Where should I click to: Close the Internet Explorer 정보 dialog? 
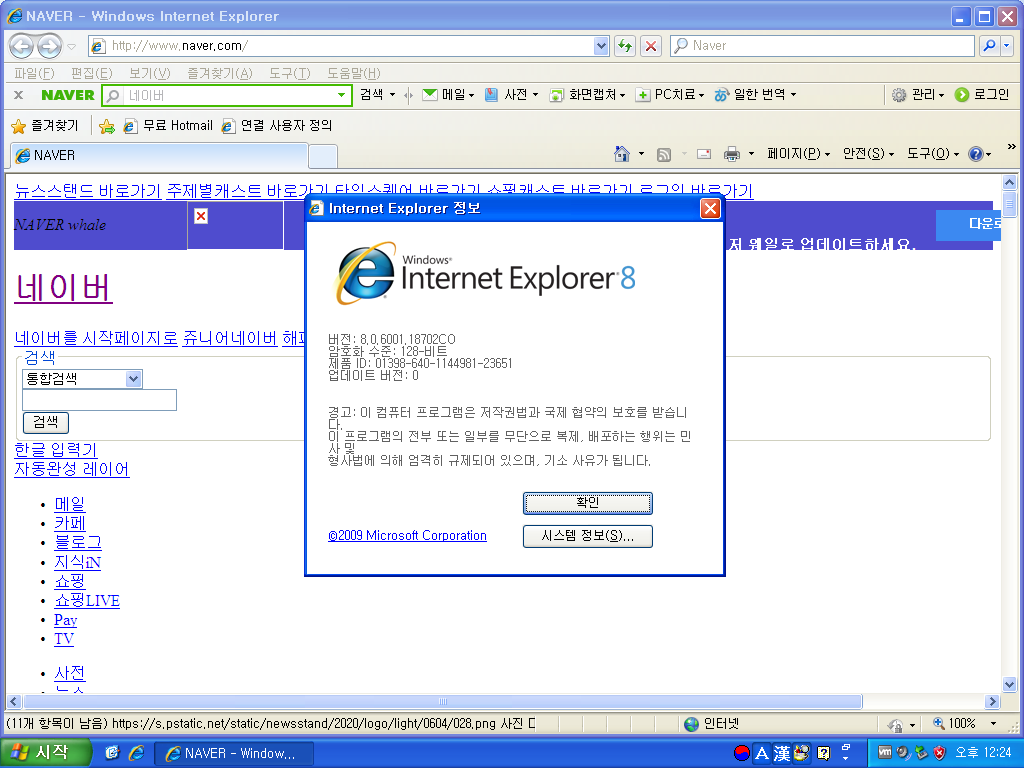pos(710,208)
